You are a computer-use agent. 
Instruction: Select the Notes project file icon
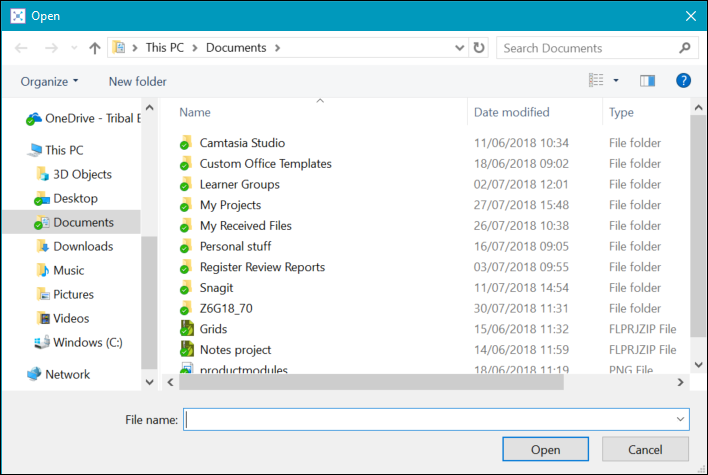pyautogui.click(x=186, y=350)
